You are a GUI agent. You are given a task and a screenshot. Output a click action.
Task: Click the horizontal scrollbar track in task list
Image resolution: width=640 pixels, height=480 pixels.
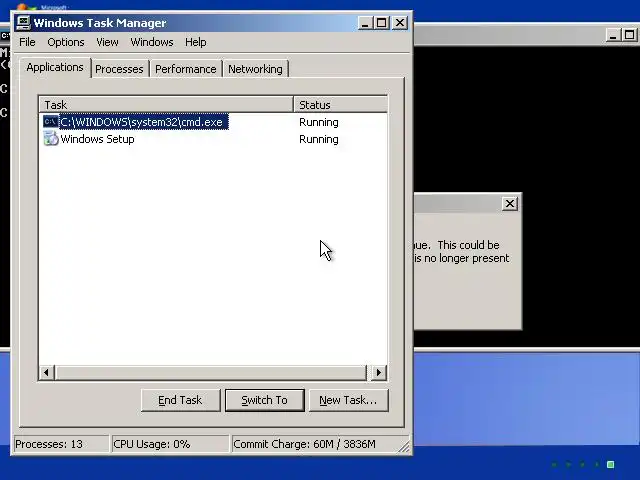pos(211,372)
